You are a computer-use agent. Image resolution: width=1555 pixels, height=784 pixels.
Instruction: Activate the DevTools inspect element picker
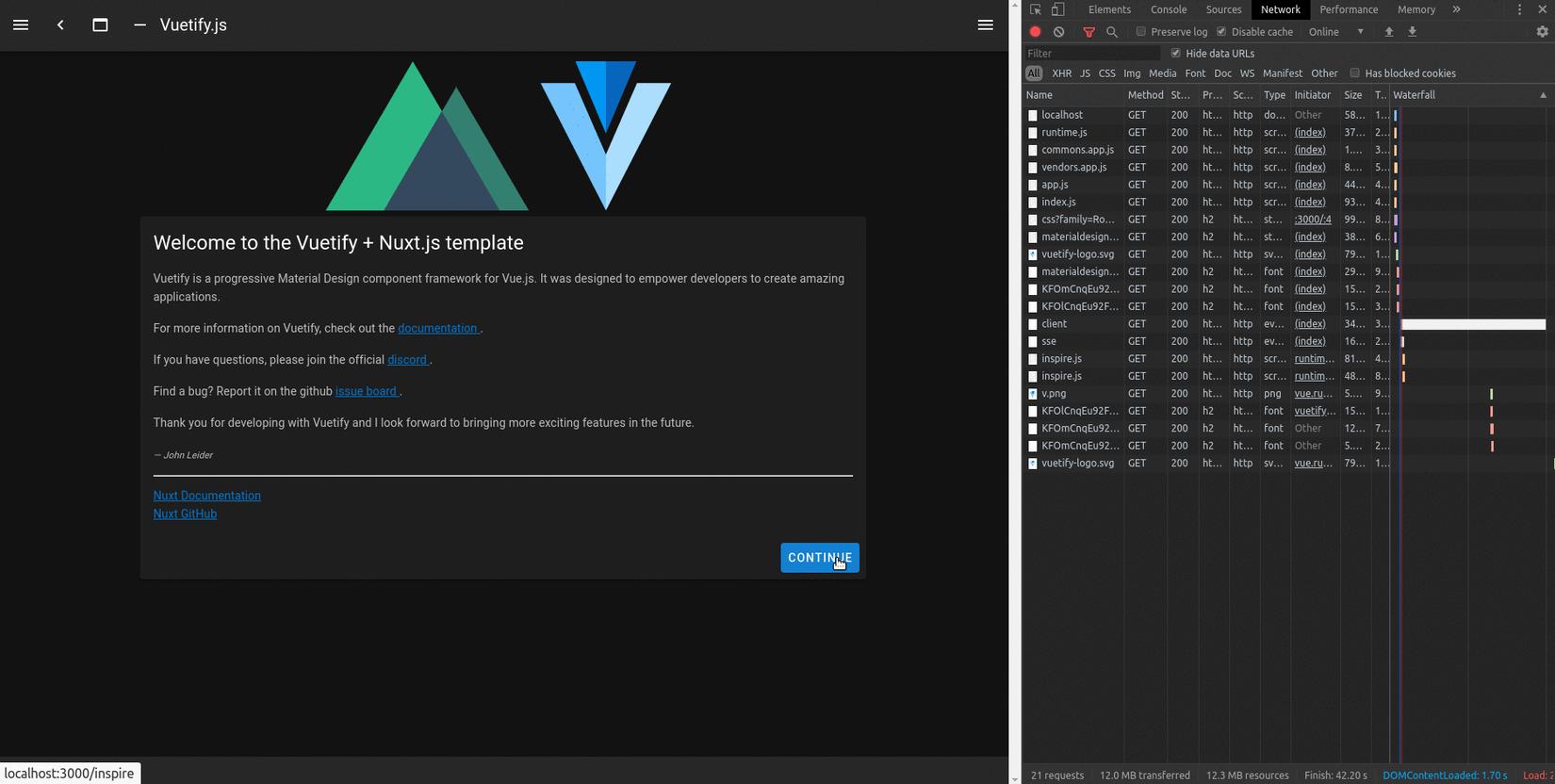point(1036,9)
